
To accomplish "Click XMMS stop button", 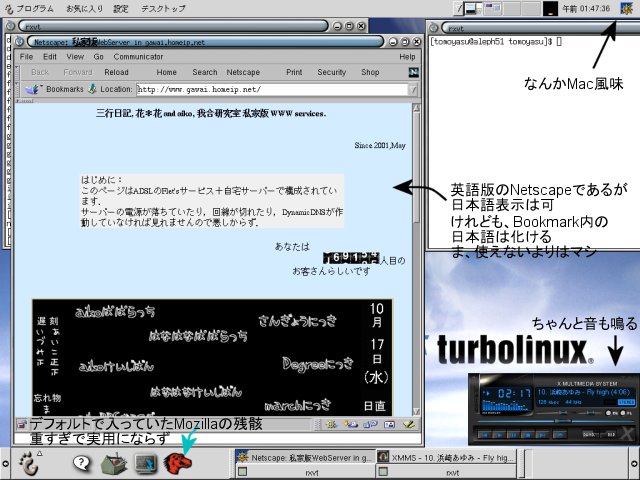I will [528, 435].
